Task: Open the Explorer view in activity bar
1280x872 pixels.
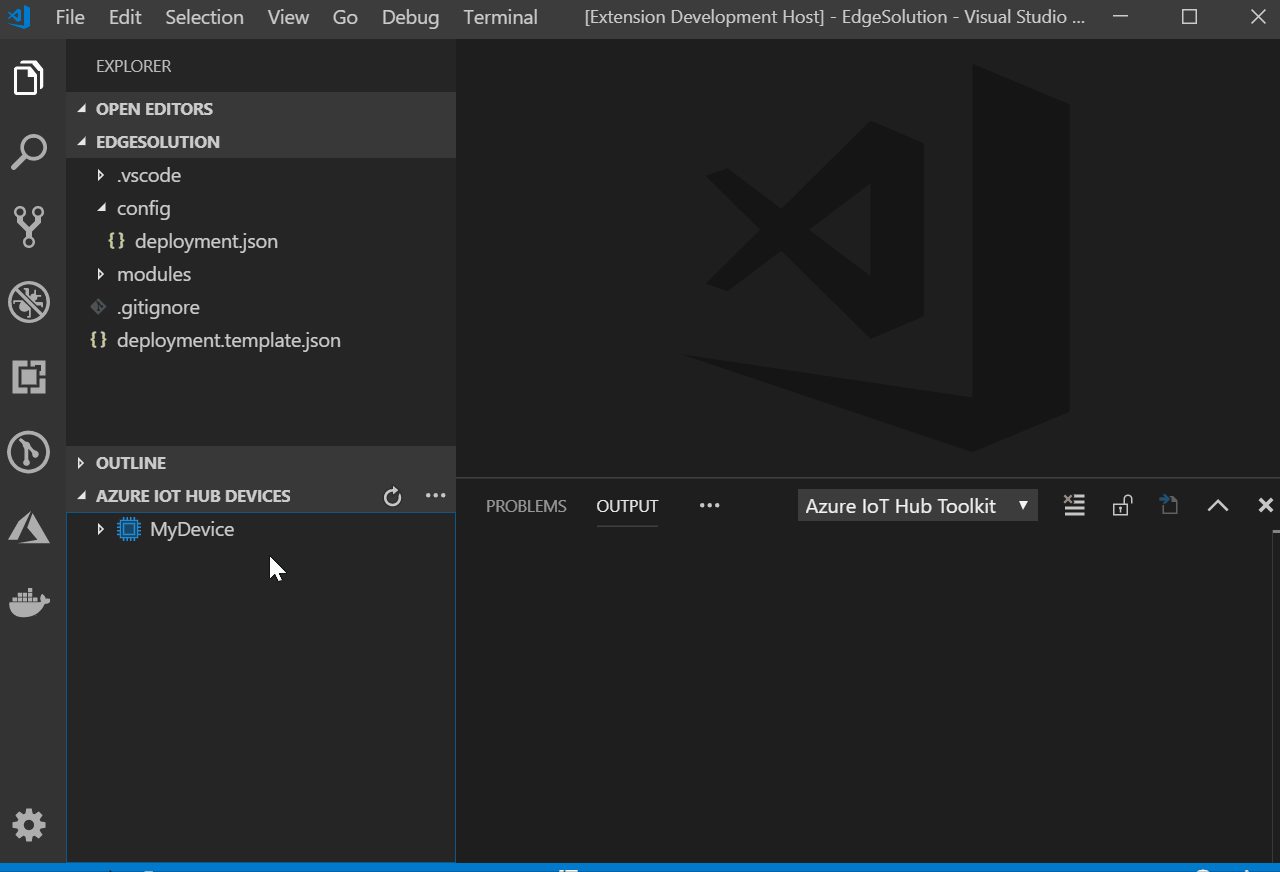Action: click(x=28, y=77)
